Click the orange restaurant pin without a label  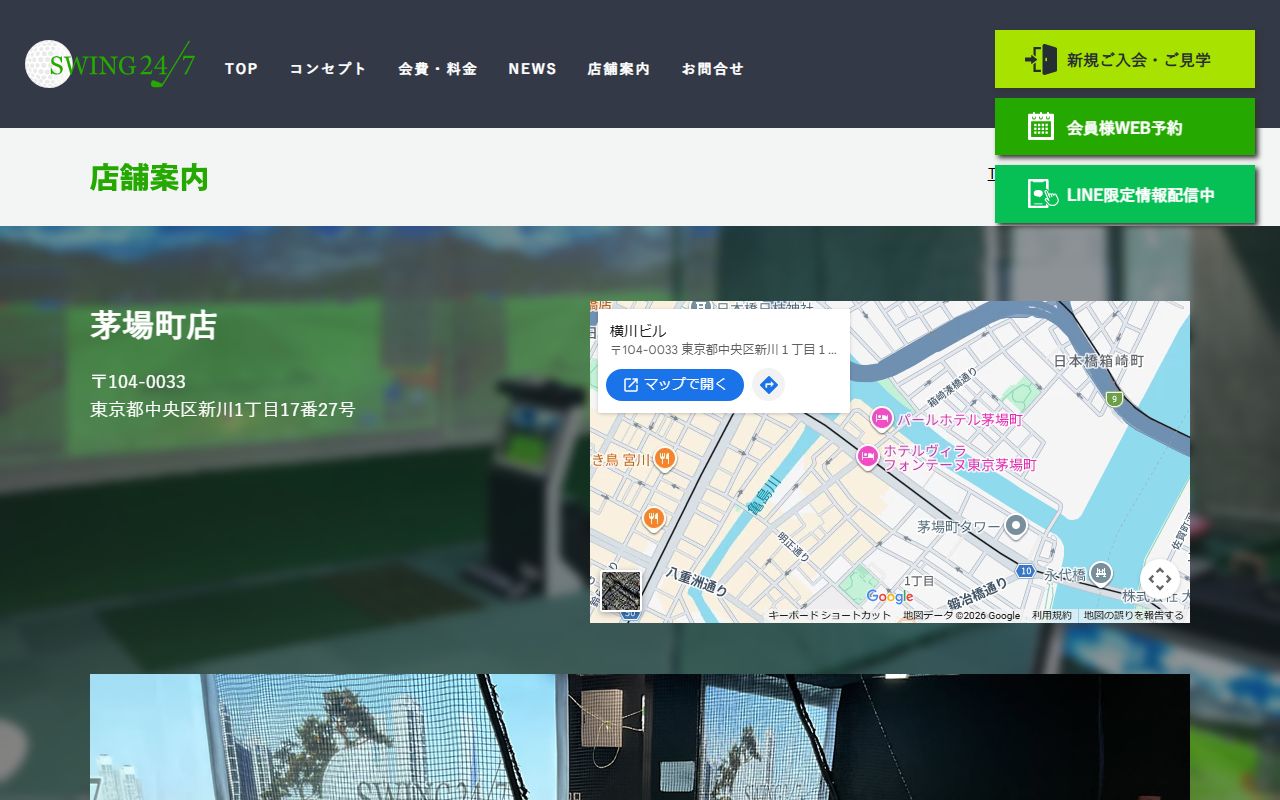(654, 518)
